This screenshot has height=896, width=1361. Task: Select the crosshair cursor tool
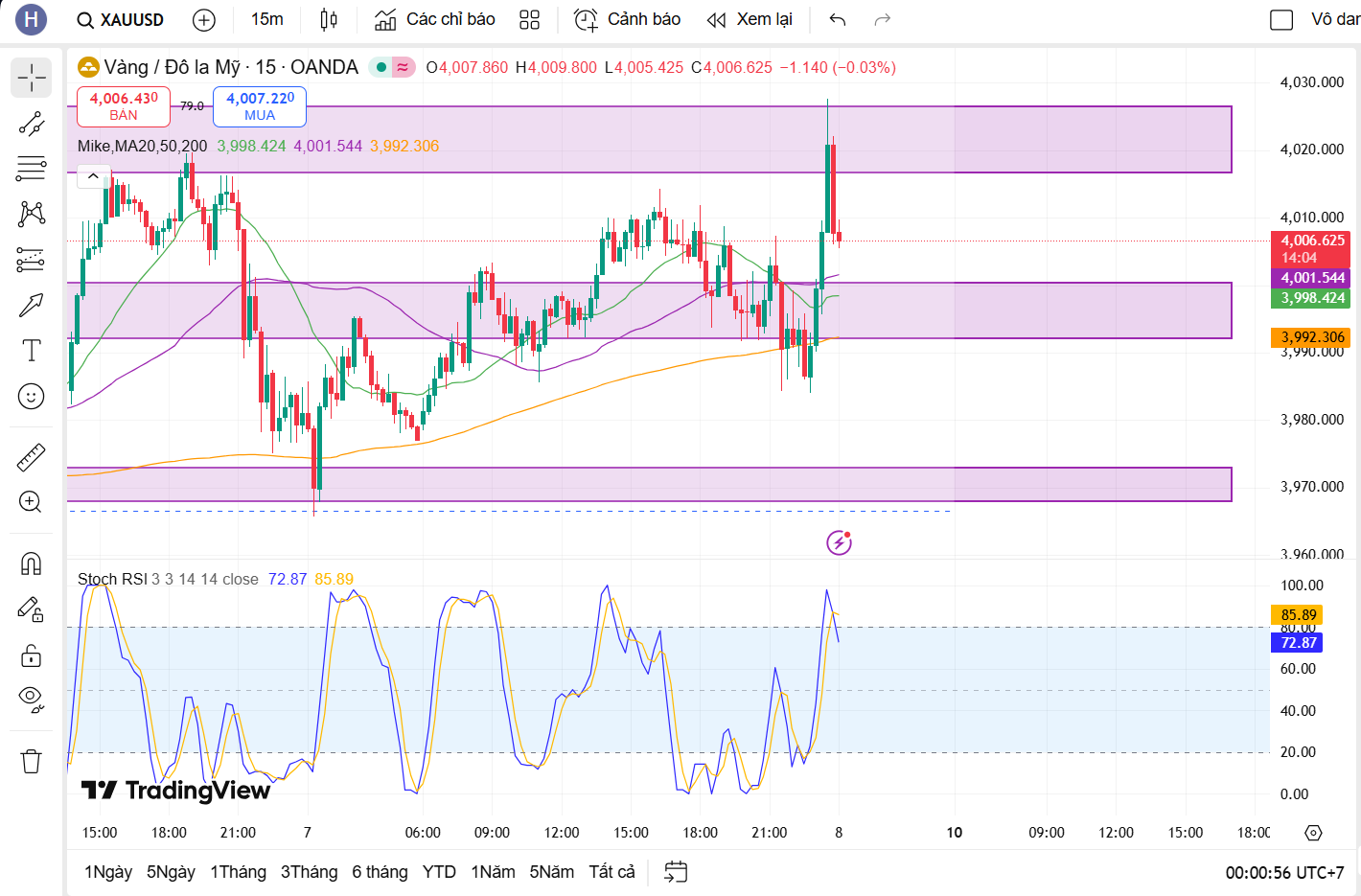point(31,79)
